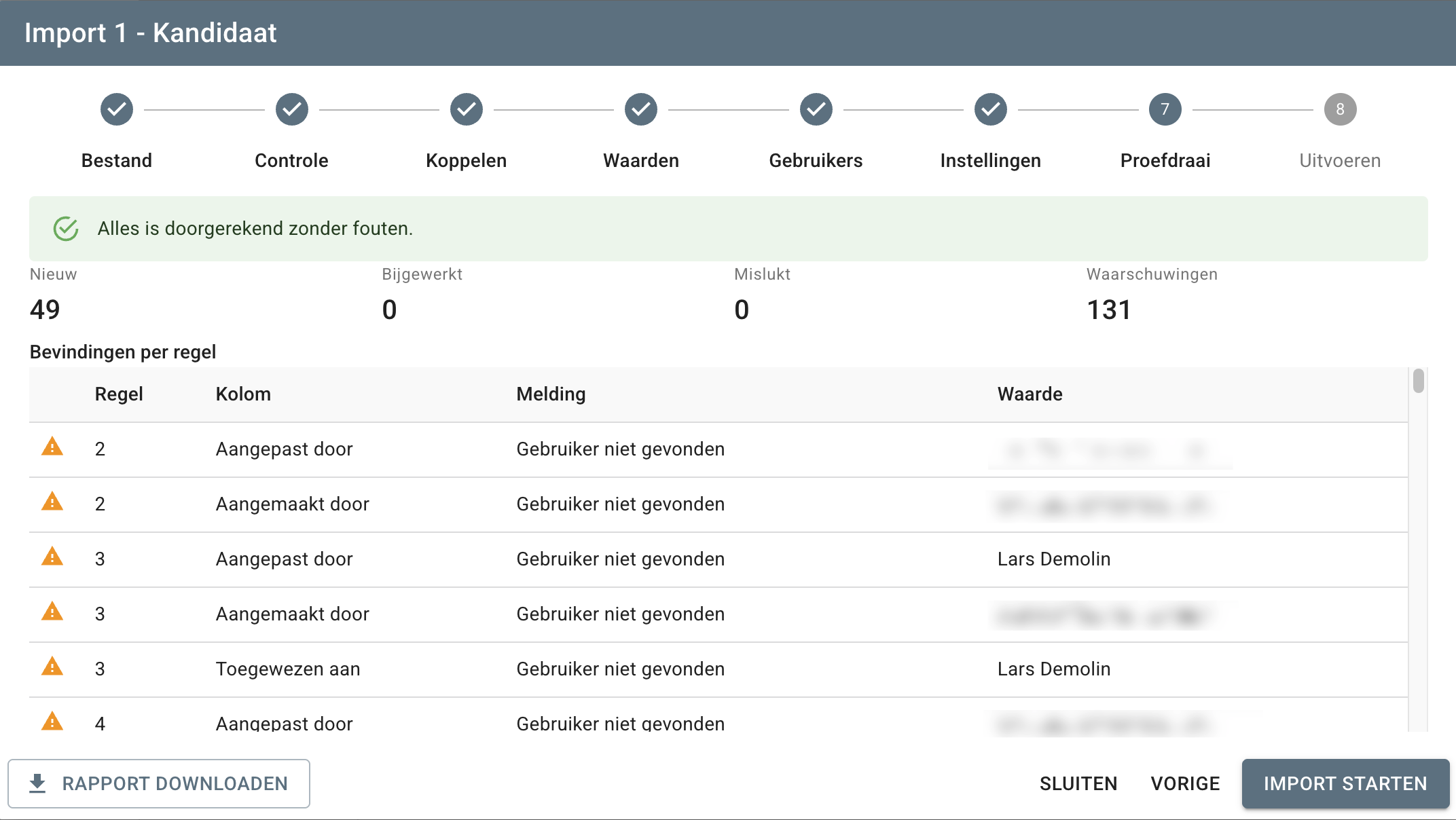Click 'Aangemaakt door' cell in row 2
This screenshot has width=1456, height=820.
[293, 504]
